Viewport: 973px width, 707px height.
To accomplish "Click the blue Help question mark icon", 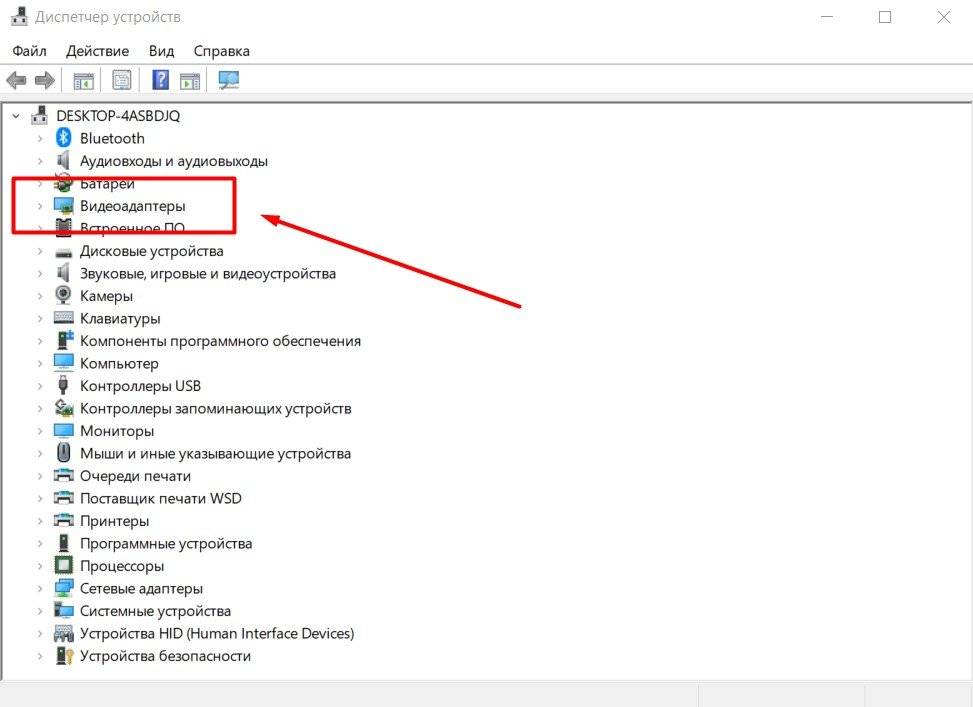I will click(x=160, y=80).
